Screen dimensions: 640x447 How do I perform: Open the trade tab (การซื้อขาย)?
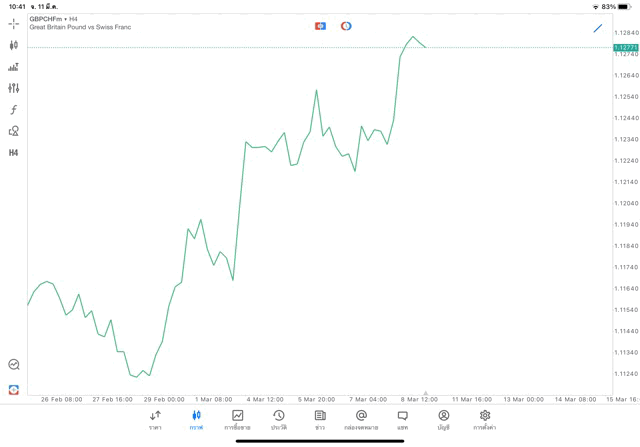[237, 419]
